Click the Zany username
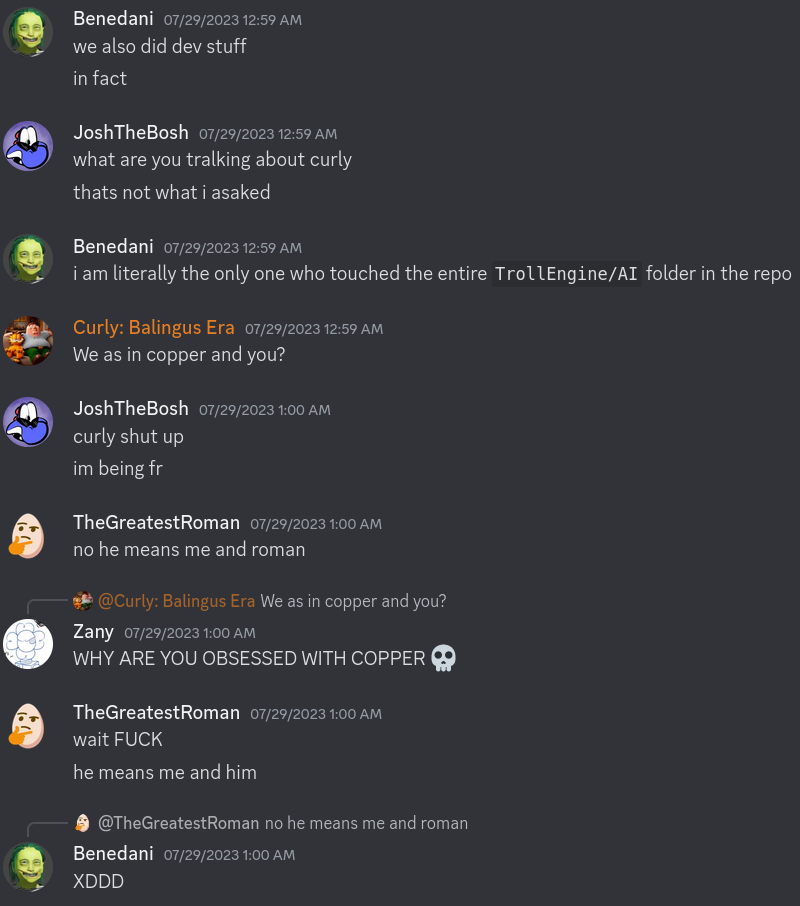800x906 pixels. tap(93, 632)
